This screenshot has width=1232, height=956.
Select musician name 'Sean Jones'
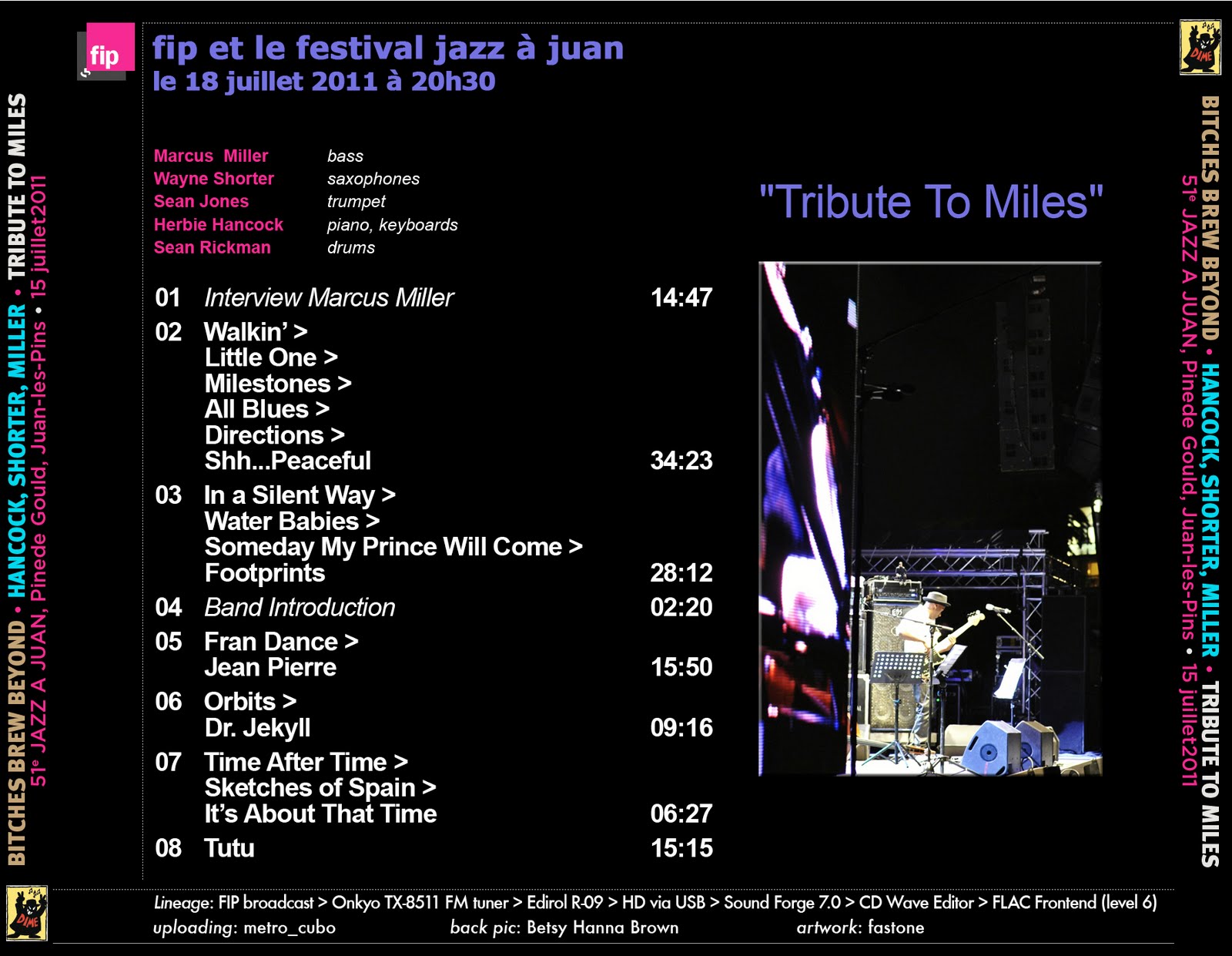tap(201, 202)
